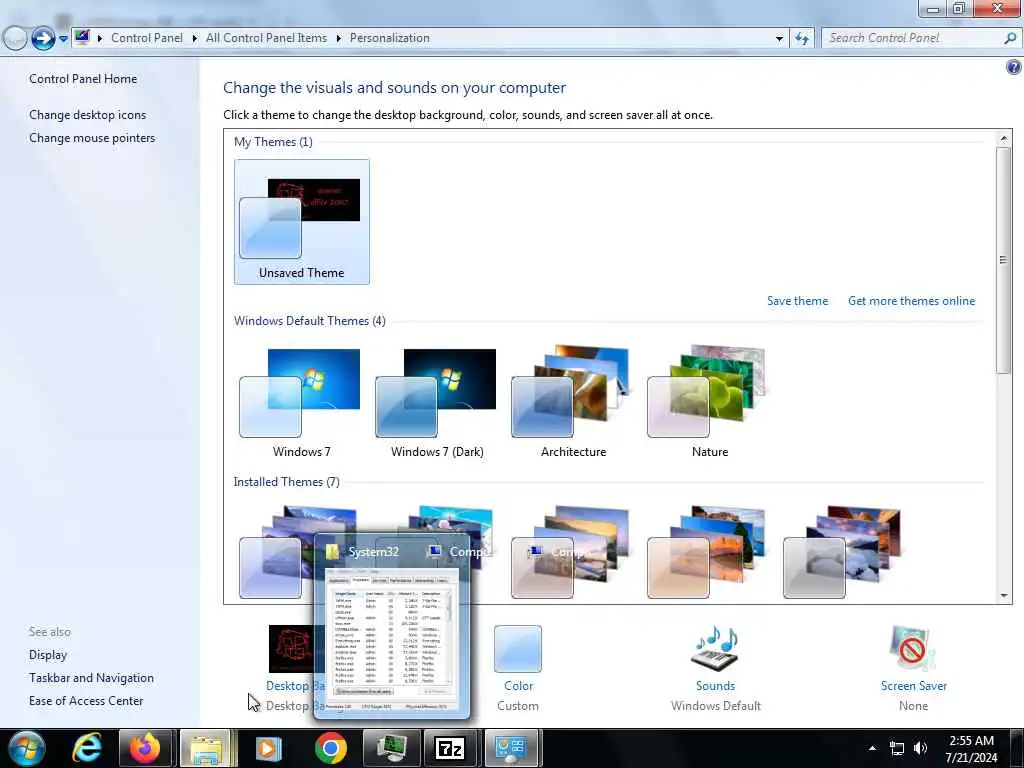This screenshot has height=768, width=1024.
Task: Select the Unsaved Theme
Action: tap(302, 222)
